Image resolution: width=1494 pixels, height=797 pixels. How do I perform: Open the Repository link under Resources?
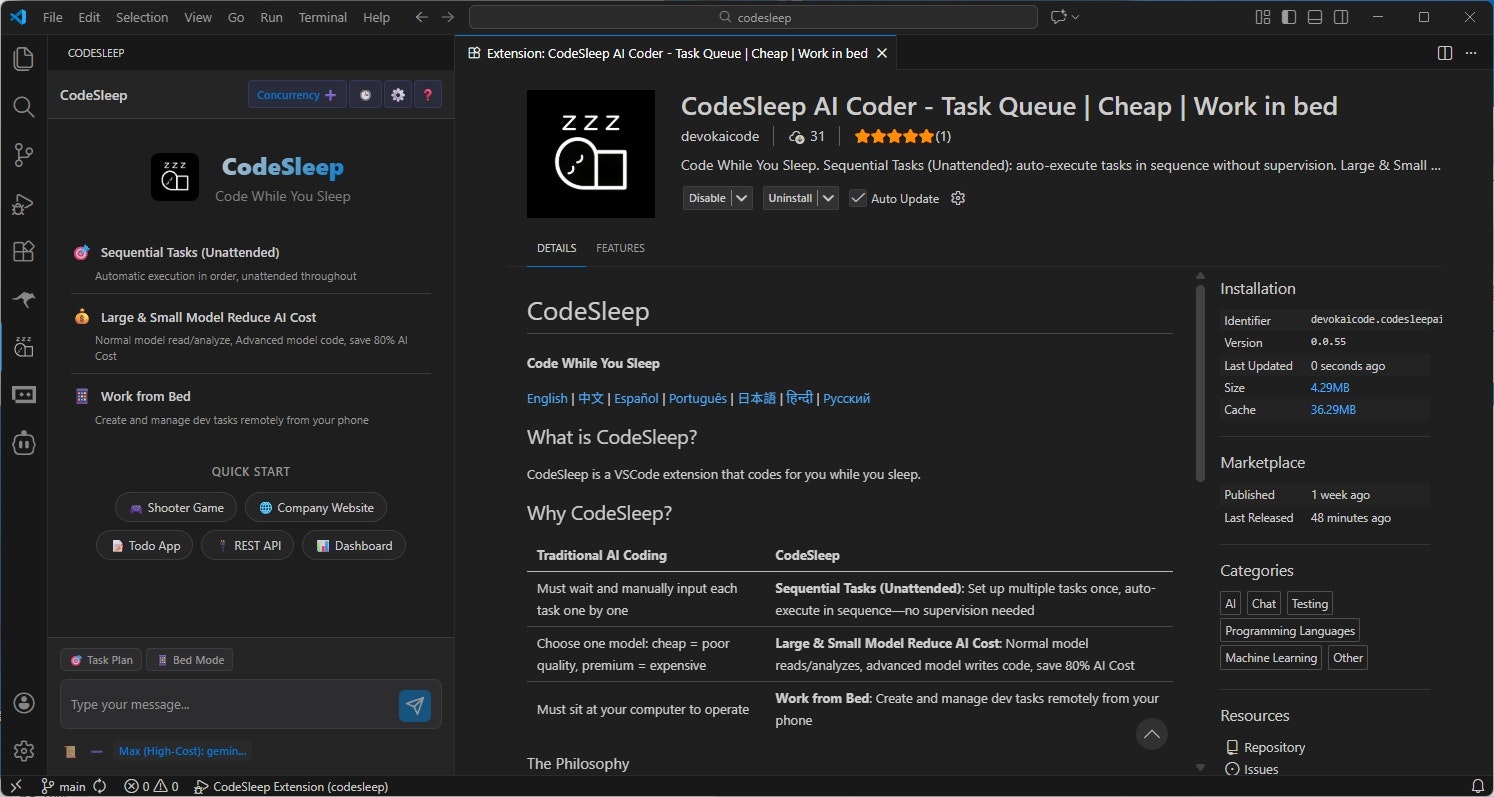(1275, 746)
